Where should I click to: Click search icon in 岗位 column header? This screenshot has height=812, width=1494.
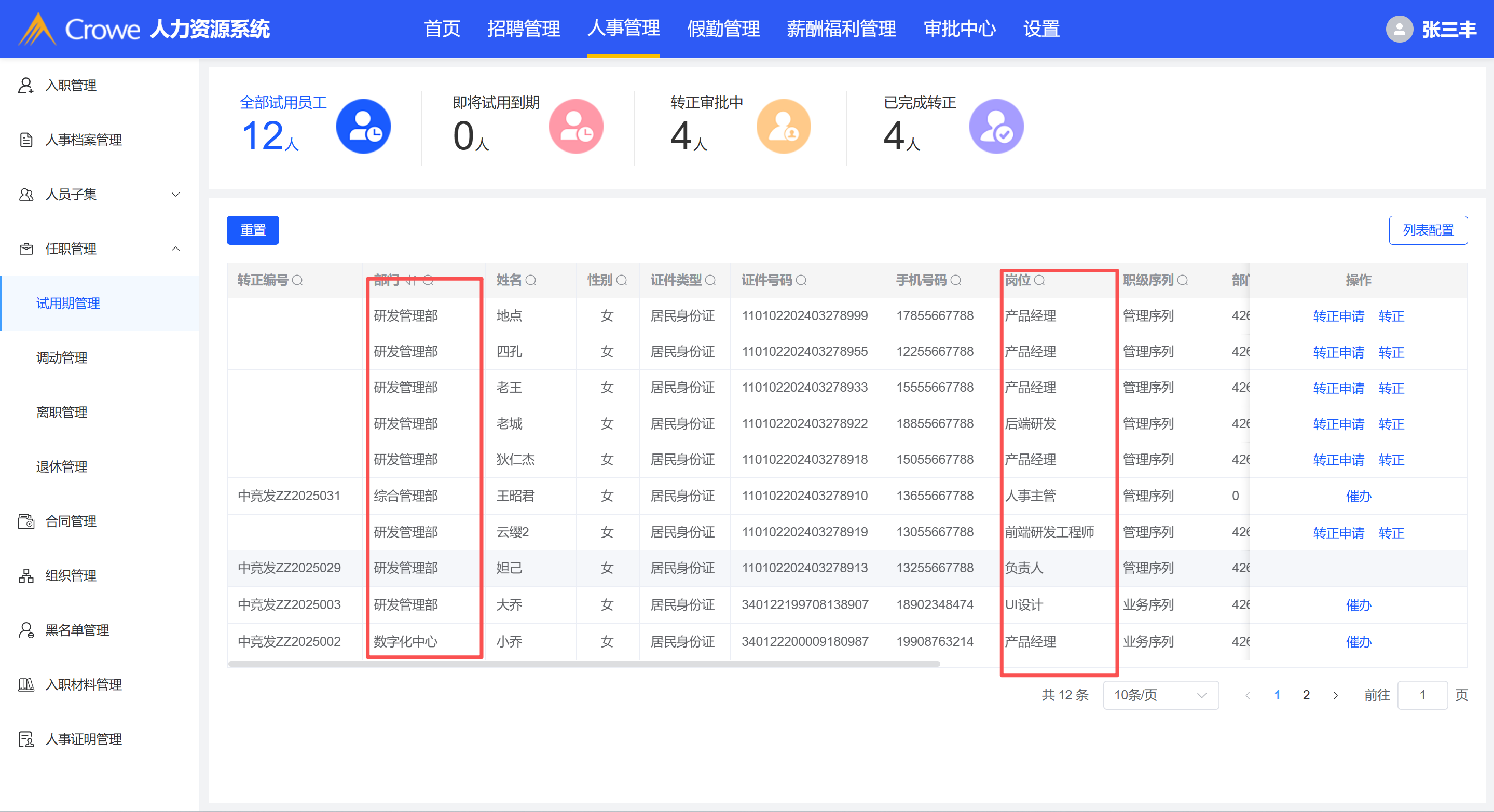click(x=1039, y=281)
